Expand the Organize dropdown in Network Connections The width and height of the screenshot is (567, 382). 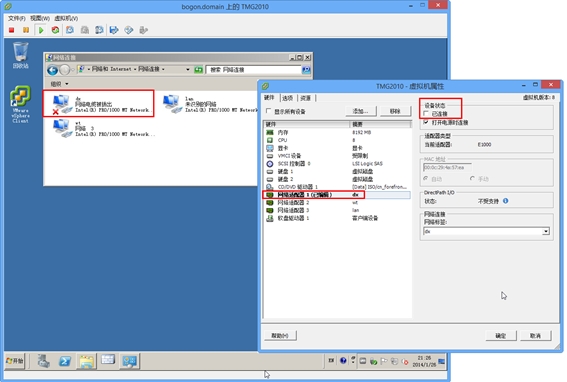tap(59, 84)
